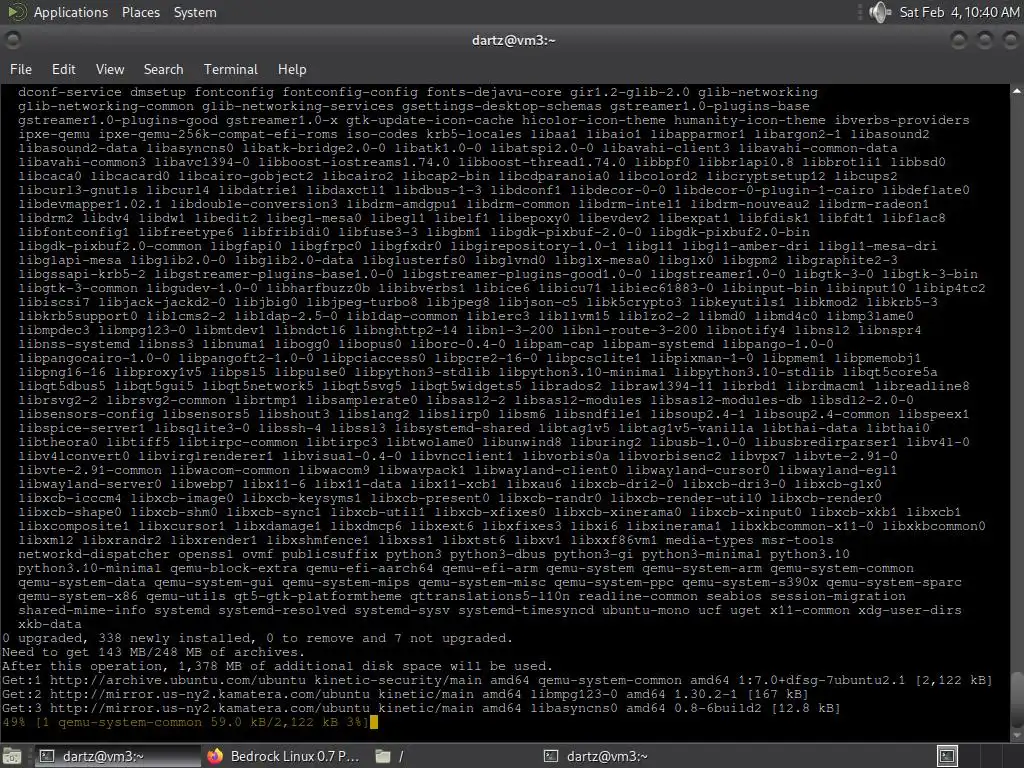
Task: Open the View menu in terminal
Action: (x=110, y=69)
